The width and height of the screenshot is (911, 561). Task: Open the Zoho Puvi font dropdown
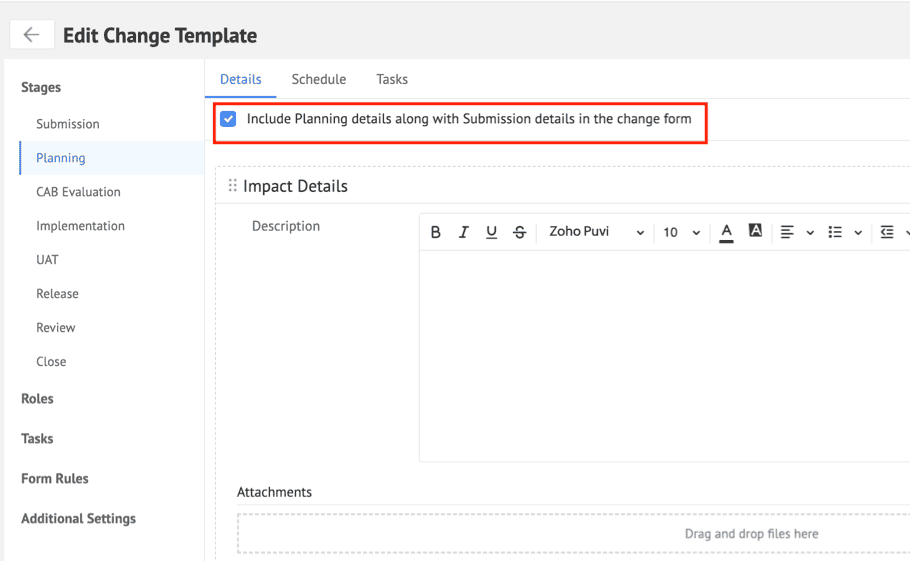tap(596, 232)
